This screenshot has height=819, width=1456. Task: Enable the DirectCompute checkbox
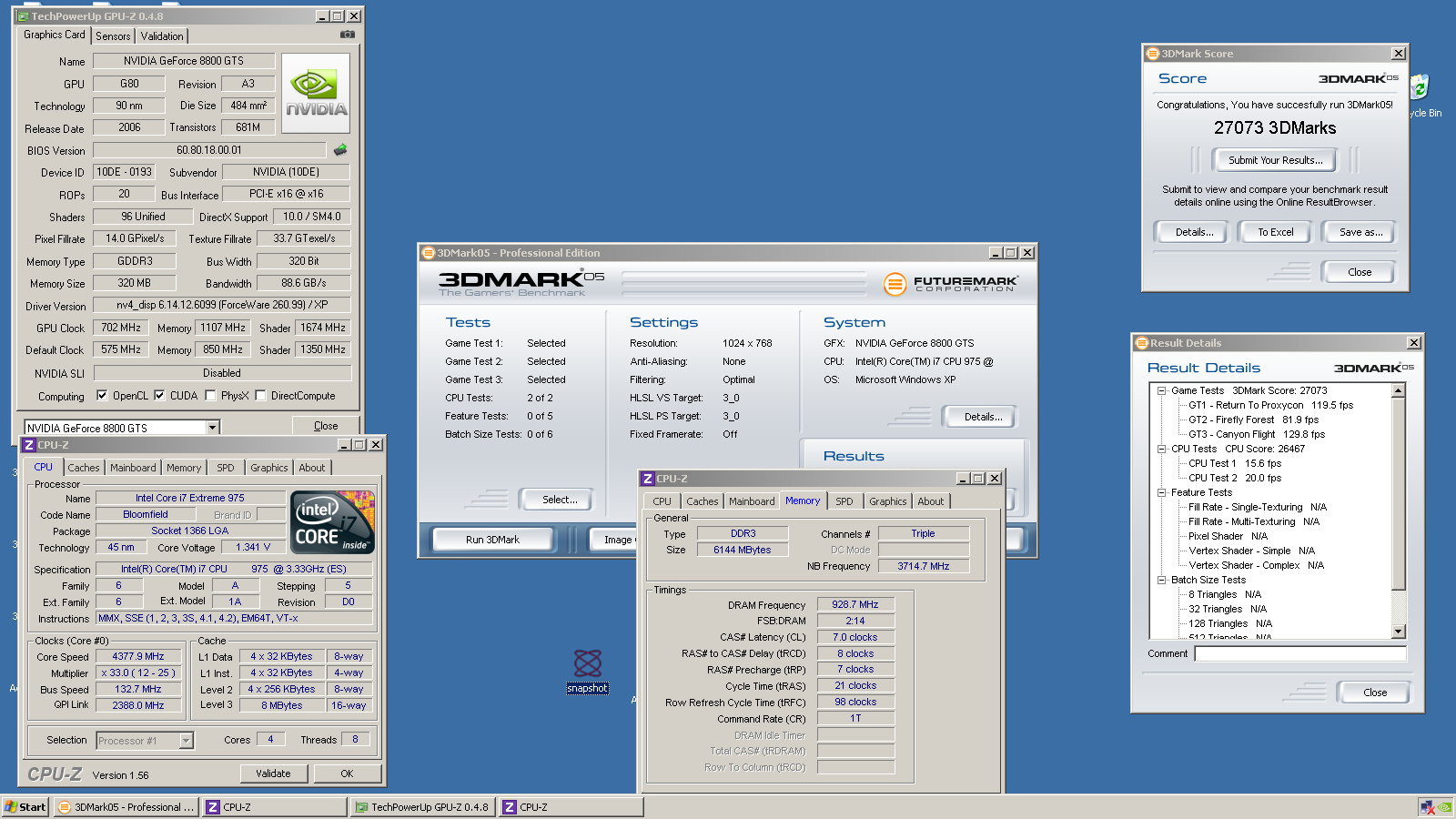click(x=260, y=396)
